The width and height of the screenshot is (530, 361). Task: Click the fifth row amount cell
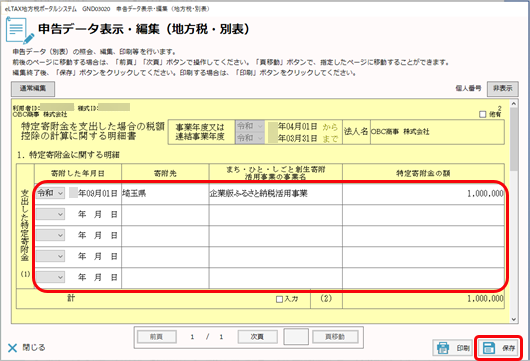[x=423, y=278]
